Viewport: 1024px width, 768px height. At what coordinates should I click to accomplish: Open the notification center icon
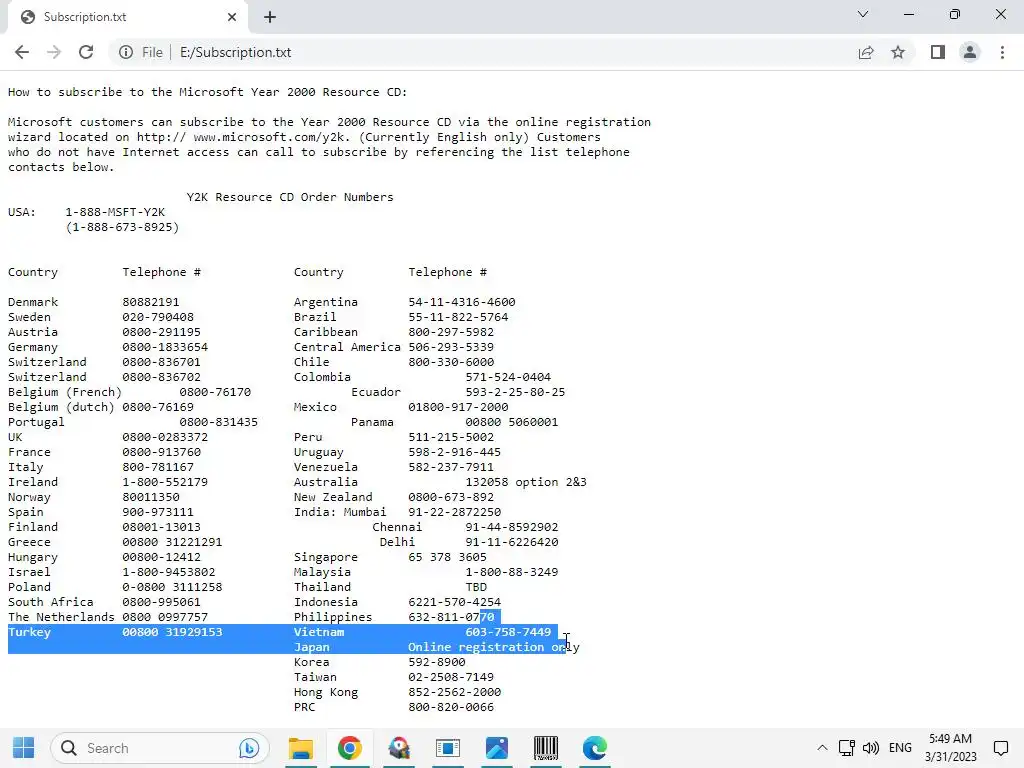[1000, 748]
